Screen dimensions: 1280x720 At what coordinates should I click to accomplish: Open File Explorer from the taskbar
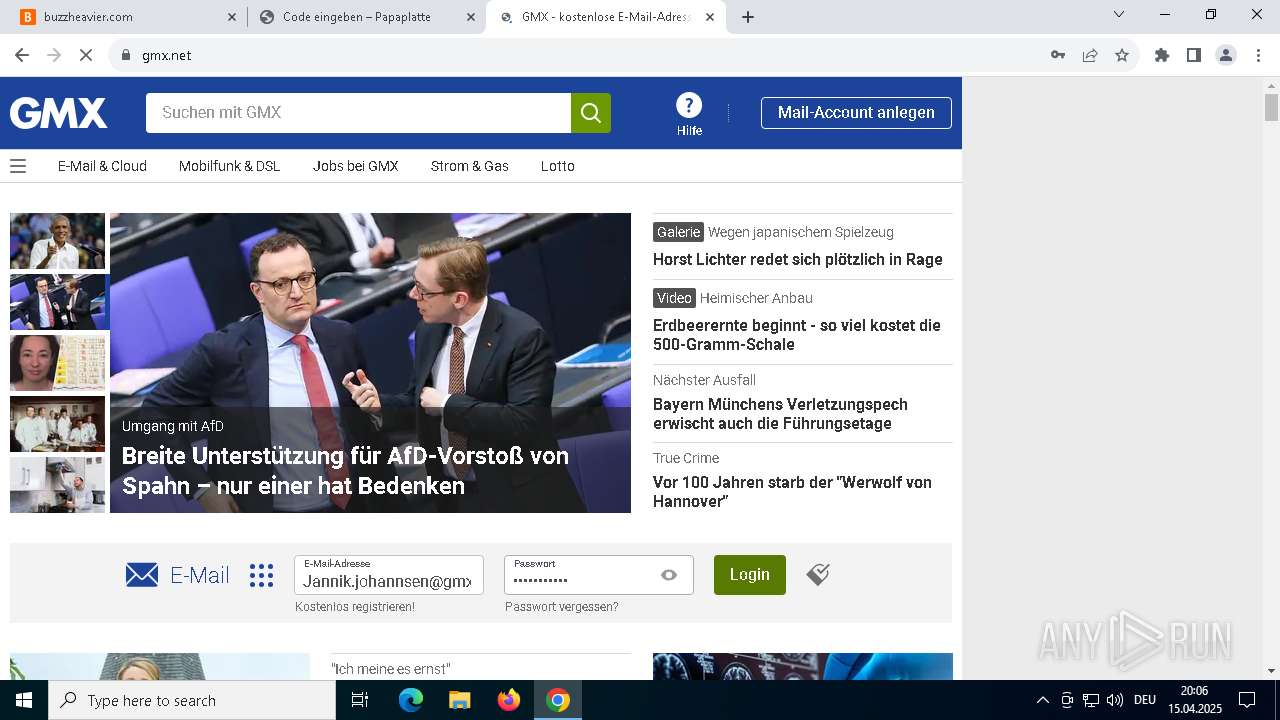click(459, 700)
